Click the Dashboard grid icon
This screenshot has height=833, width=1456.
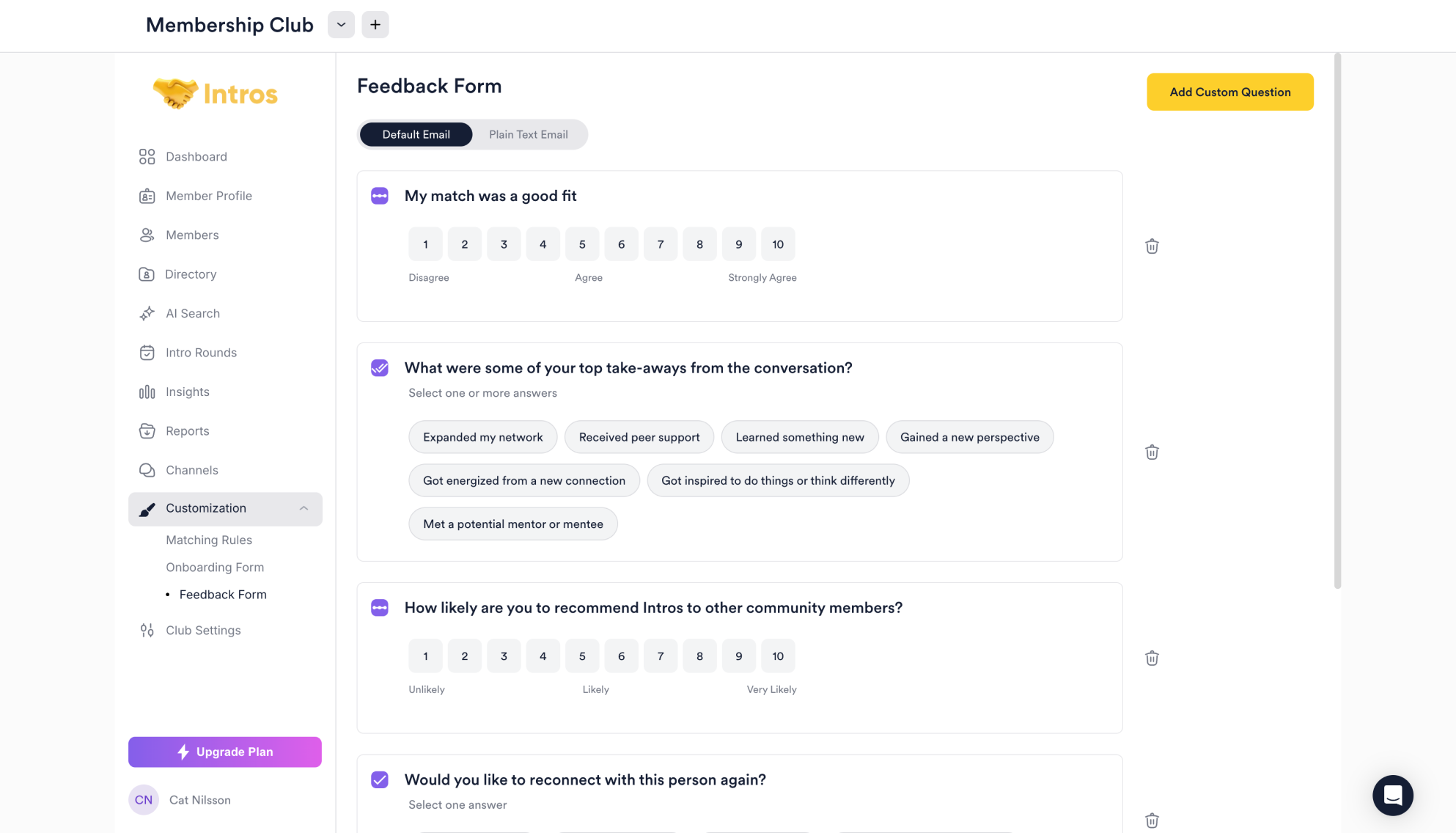pyautogui.click(x=147, y=157)
